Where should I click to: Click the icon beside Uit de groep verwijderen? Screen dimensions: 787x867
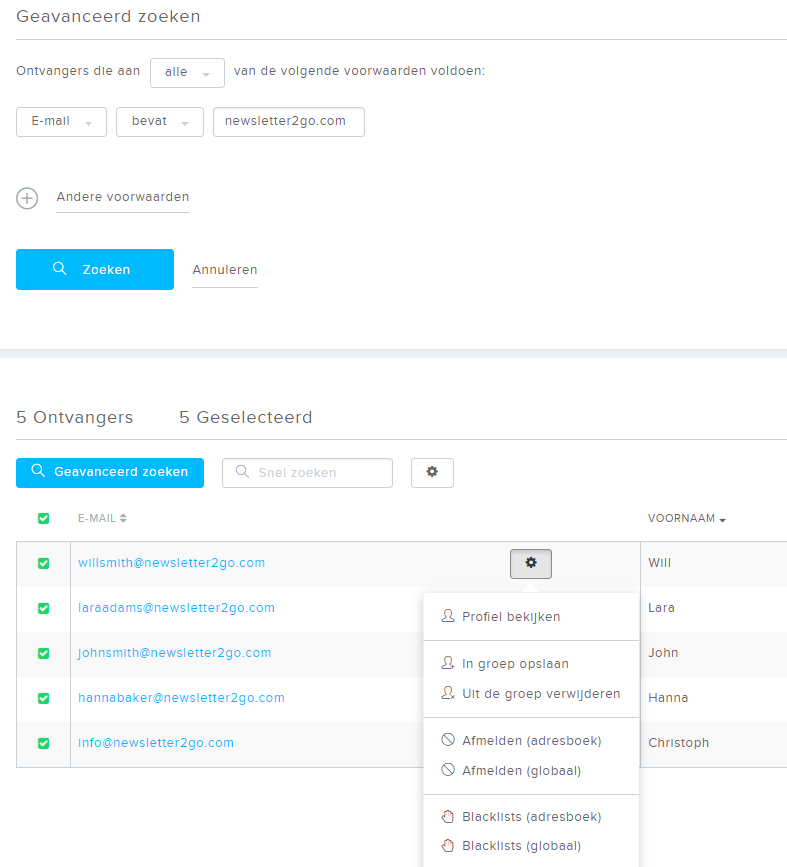[x=448, y=693]
